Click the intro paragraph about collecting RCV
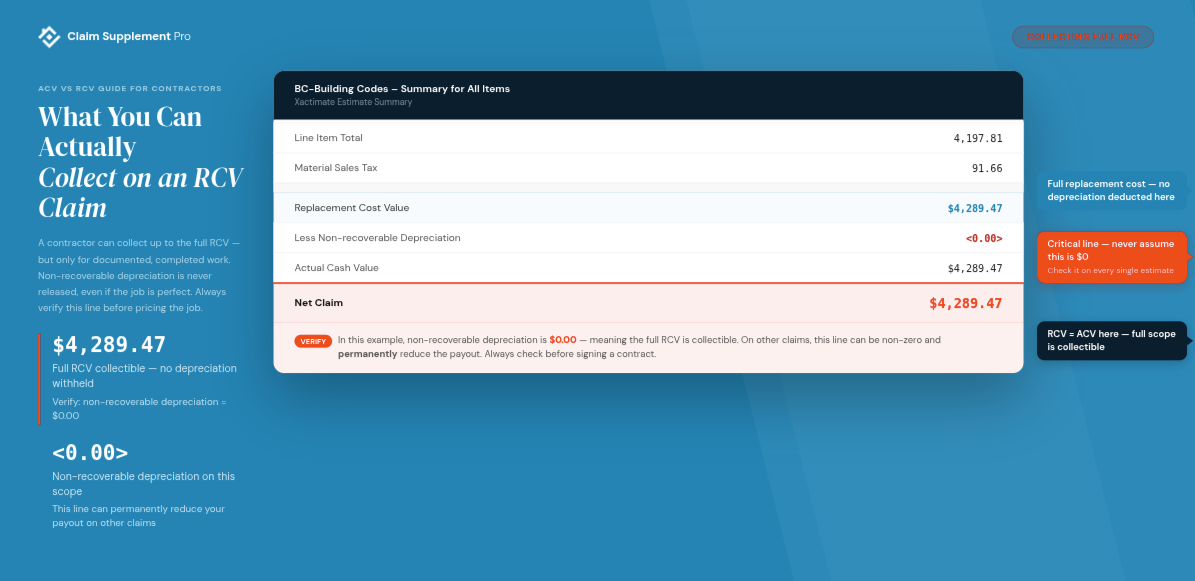This screenshot has height=581, width=1195. [x=139, y=275]
